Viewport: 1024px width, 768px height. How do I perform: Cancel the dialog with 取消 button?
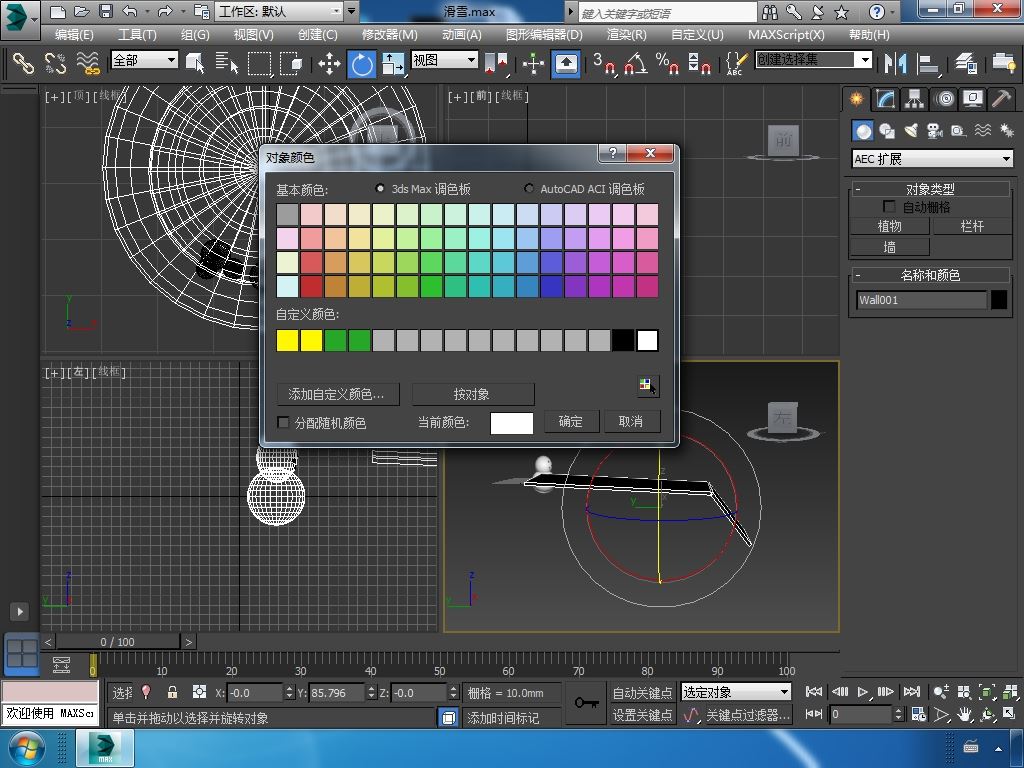click(630, 421)
